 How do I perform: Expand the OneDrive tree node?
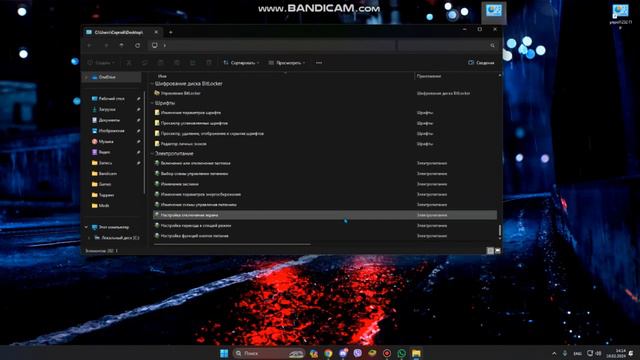click(86, 77)
